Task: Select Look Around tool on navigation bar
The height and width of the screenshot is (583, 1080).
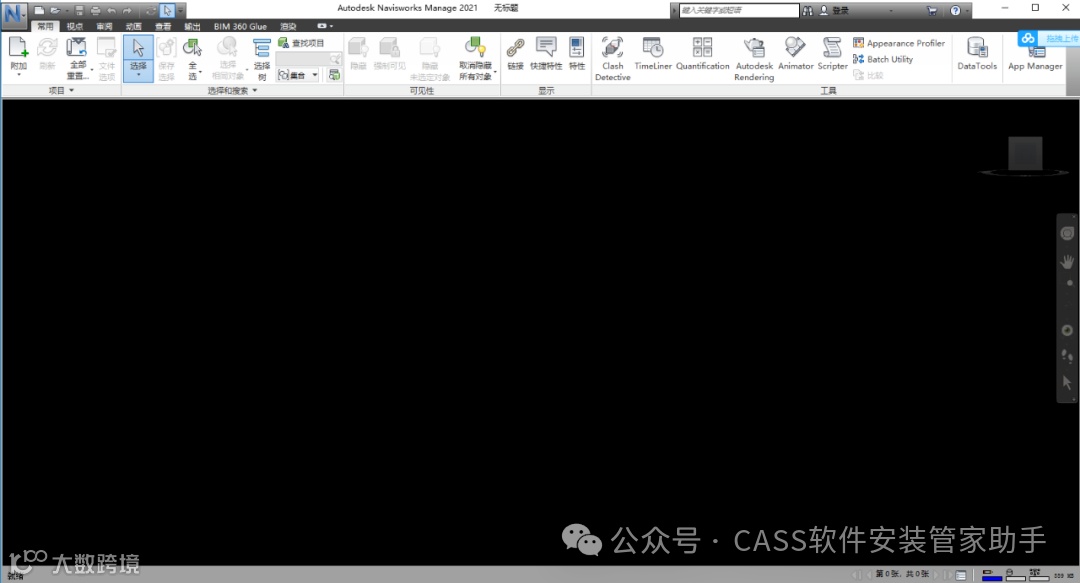Action: tap(1067, 330)
